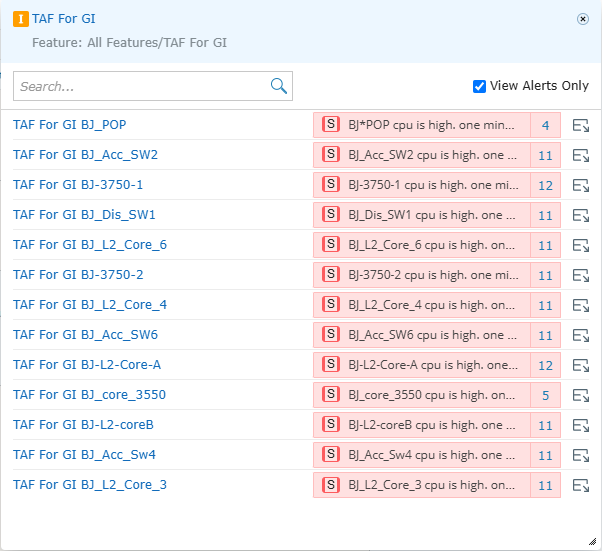
Task: Open export icon for BJ_L2_Core_4 row
Action: tap(580, 305)
